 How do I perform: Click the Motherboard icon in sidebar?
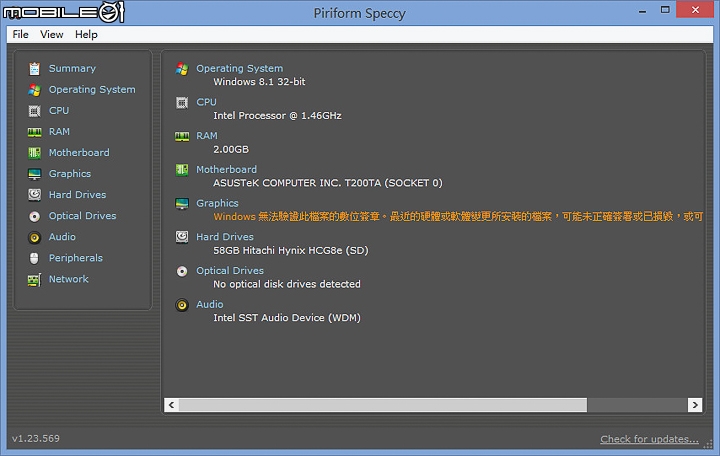click(34, 153)
